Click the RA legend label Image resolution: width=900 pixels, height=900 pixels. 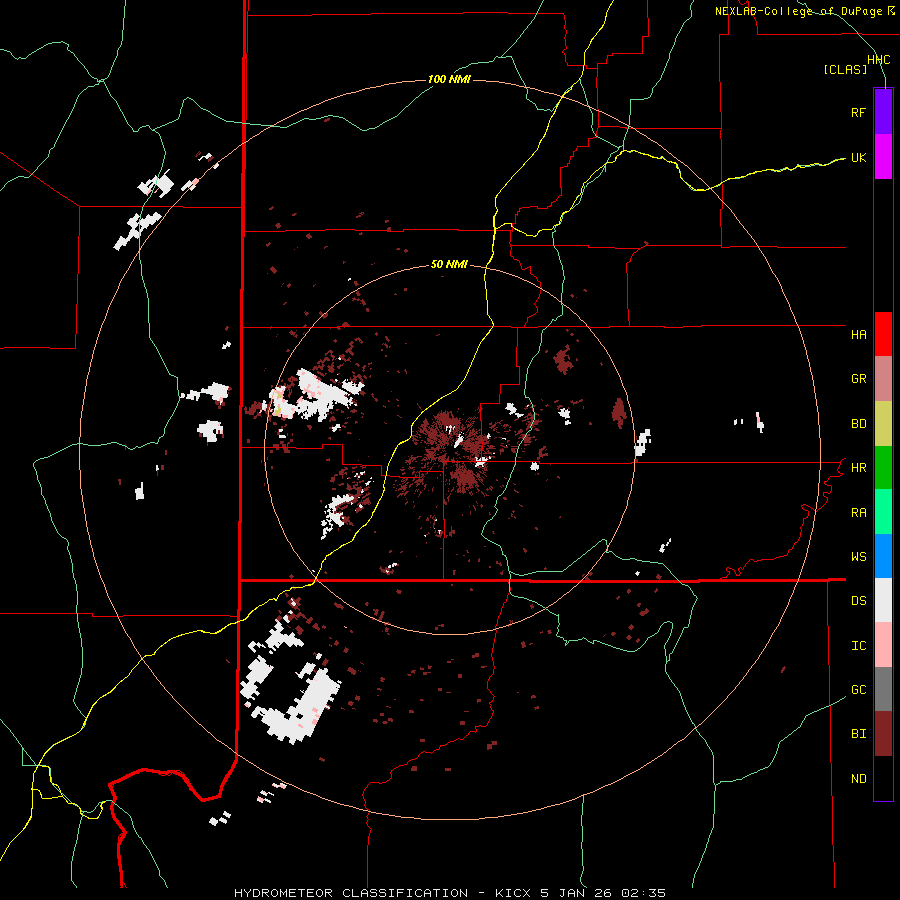858,513
